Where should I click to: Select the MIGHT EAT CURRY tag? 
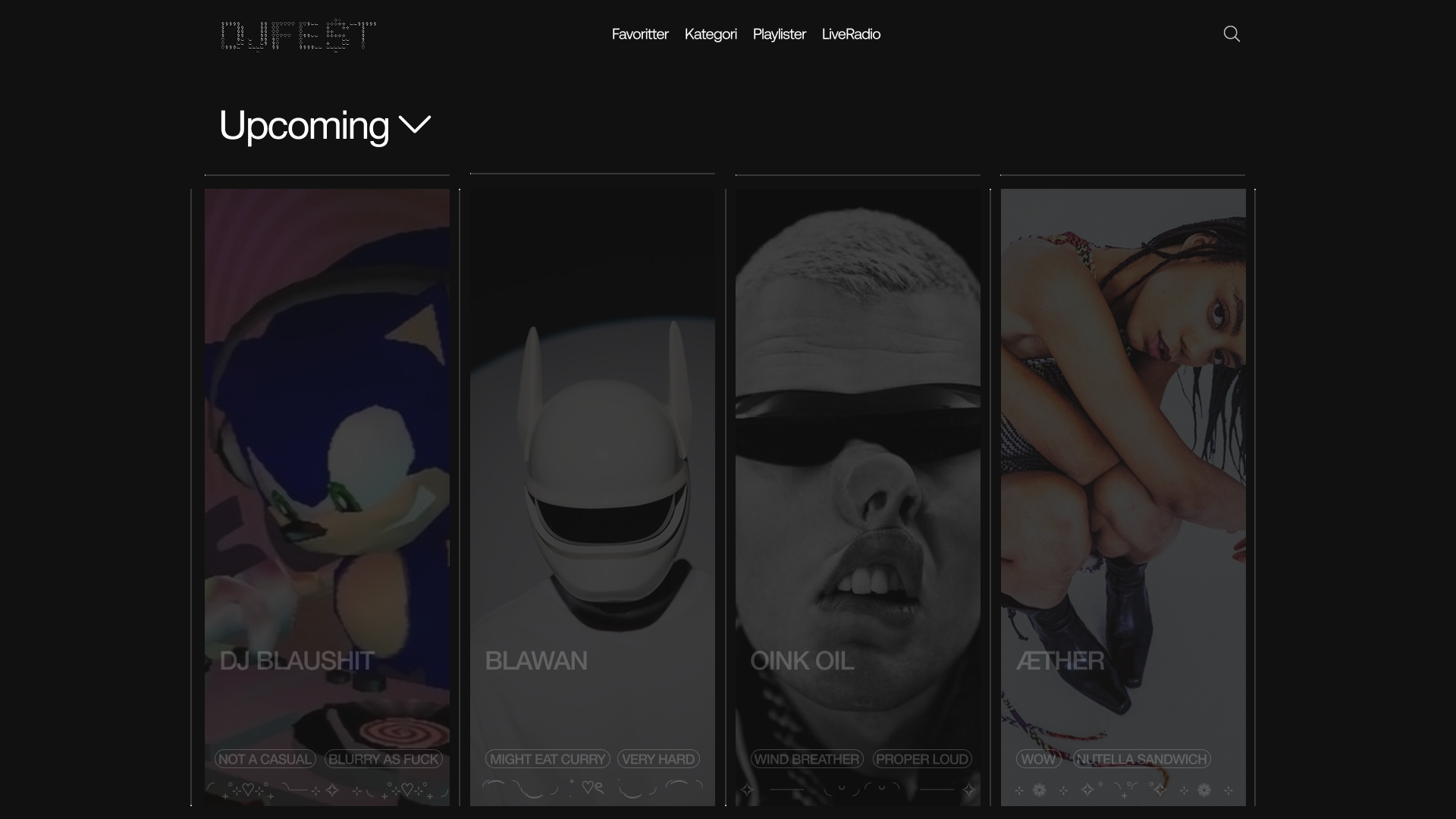548,759
